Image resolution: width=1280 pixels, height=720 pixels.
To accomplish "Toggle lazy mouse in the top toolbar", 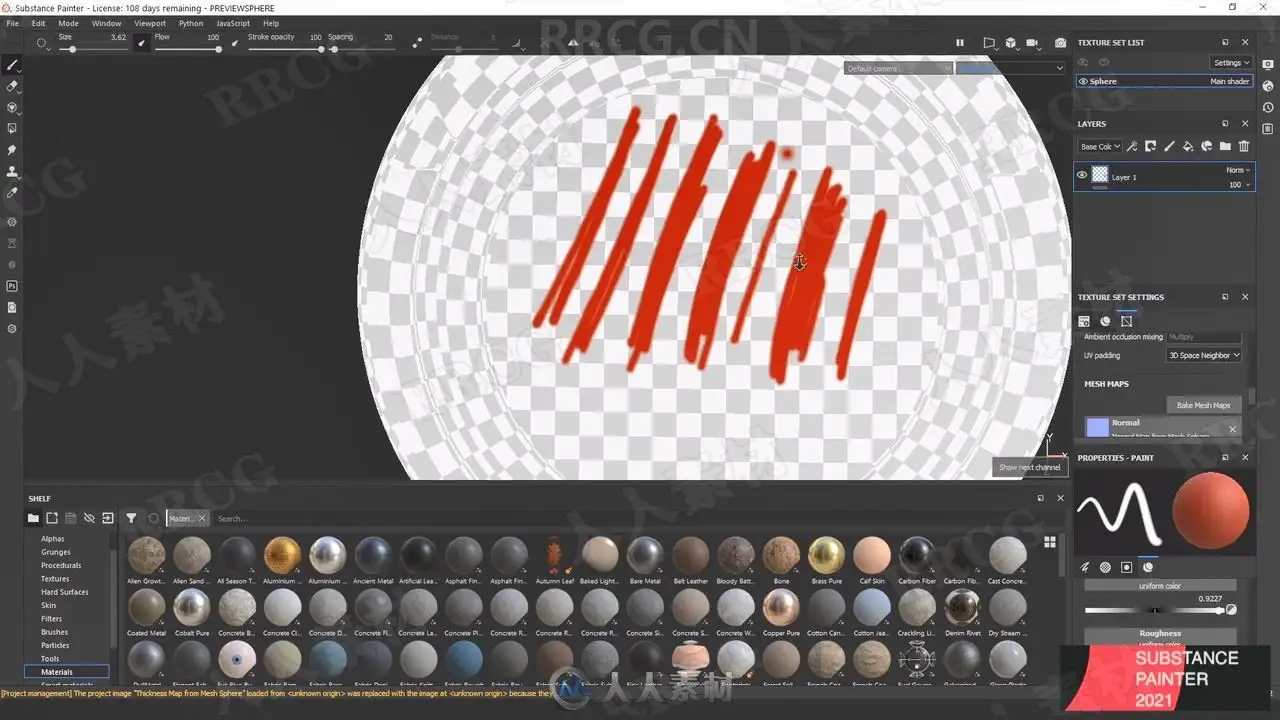I will pyautogui.click(x=416, y=43).
